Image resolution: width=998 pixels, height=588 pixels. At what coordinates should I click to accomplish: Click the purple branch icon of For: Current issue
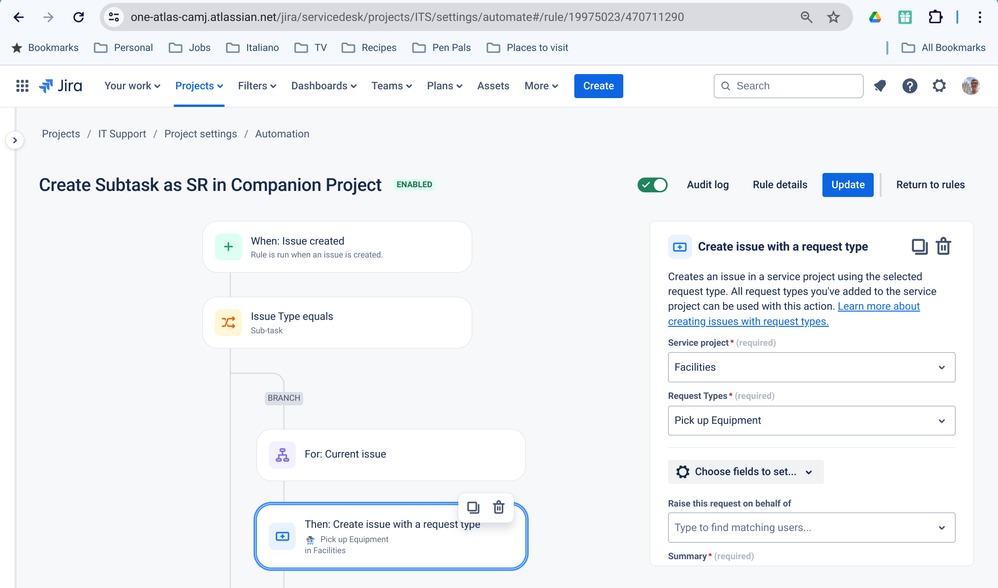(282, 455)
